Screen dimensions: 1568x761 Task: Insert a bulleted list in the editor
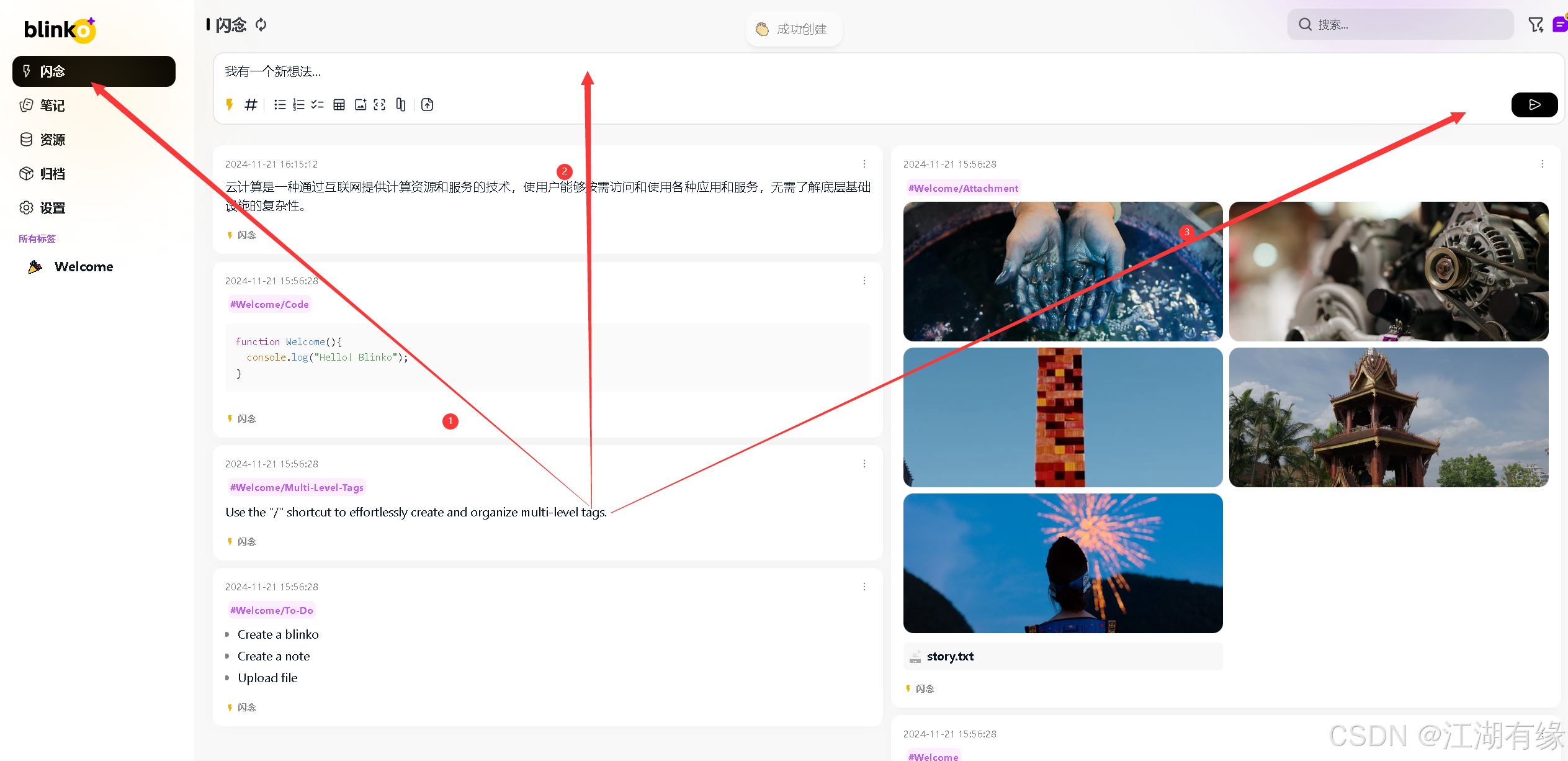pos(280,105)
